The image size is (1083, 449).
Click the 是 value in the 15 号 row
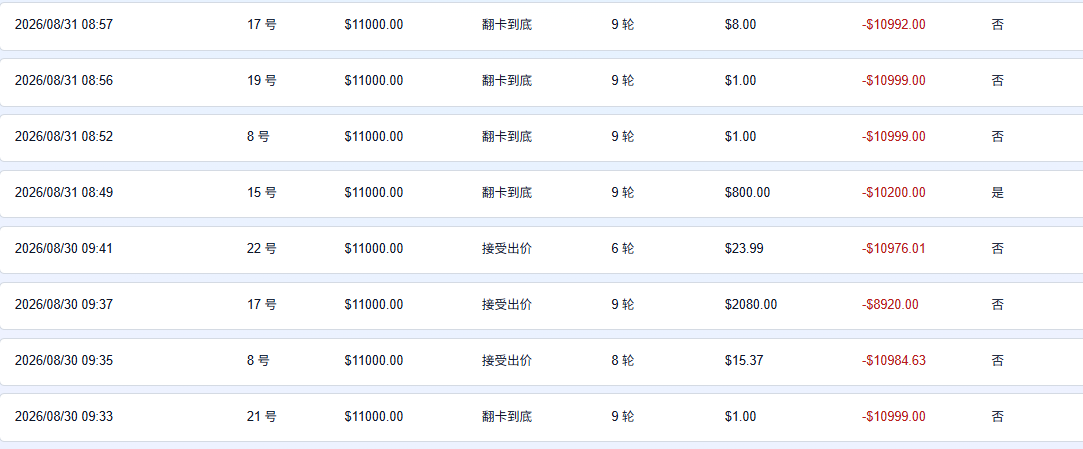997,193
